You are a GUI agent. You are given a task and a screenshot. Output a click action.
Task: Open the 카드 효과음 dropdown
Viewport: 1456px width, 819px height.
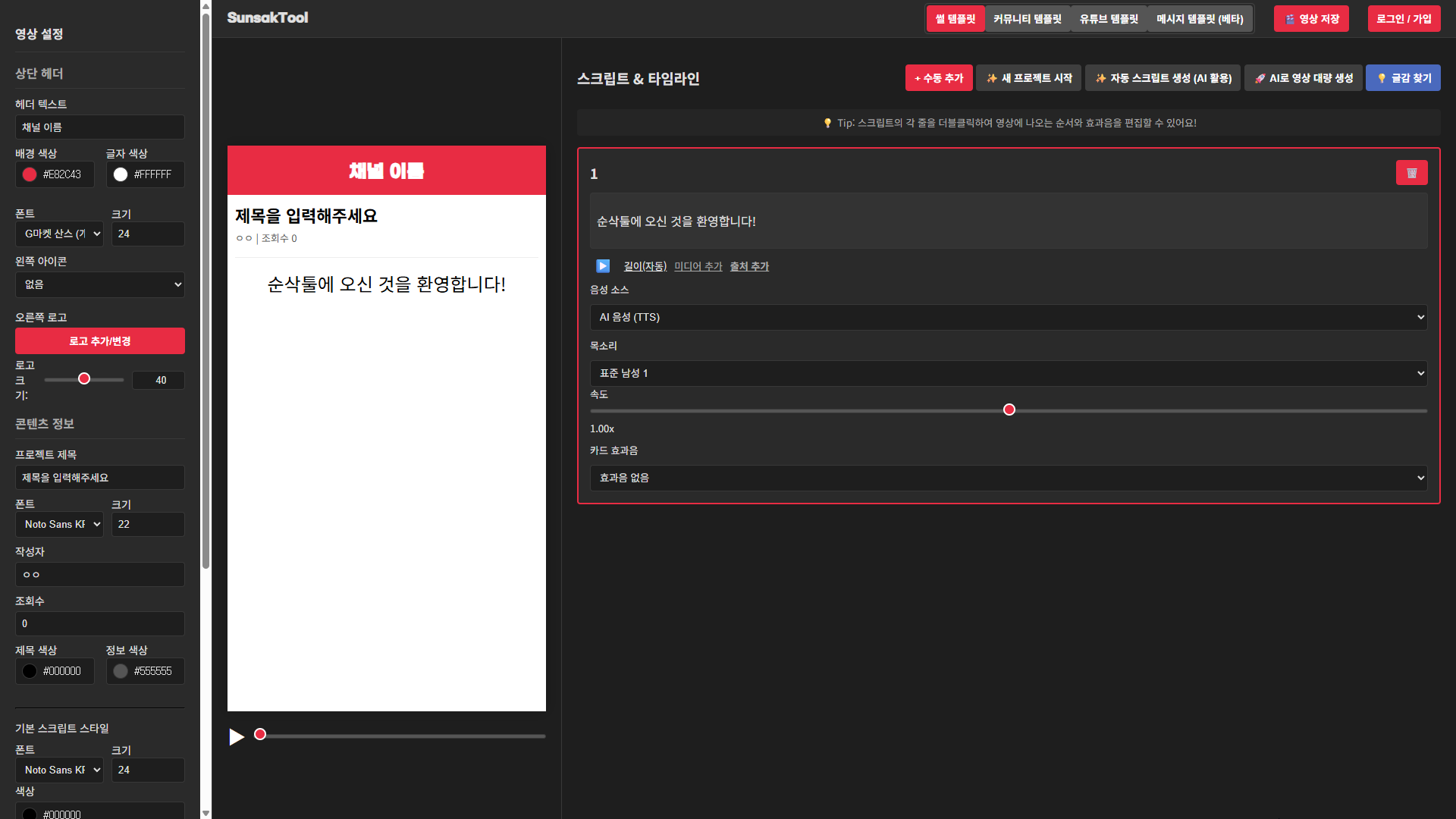[x=1009, y=478]
